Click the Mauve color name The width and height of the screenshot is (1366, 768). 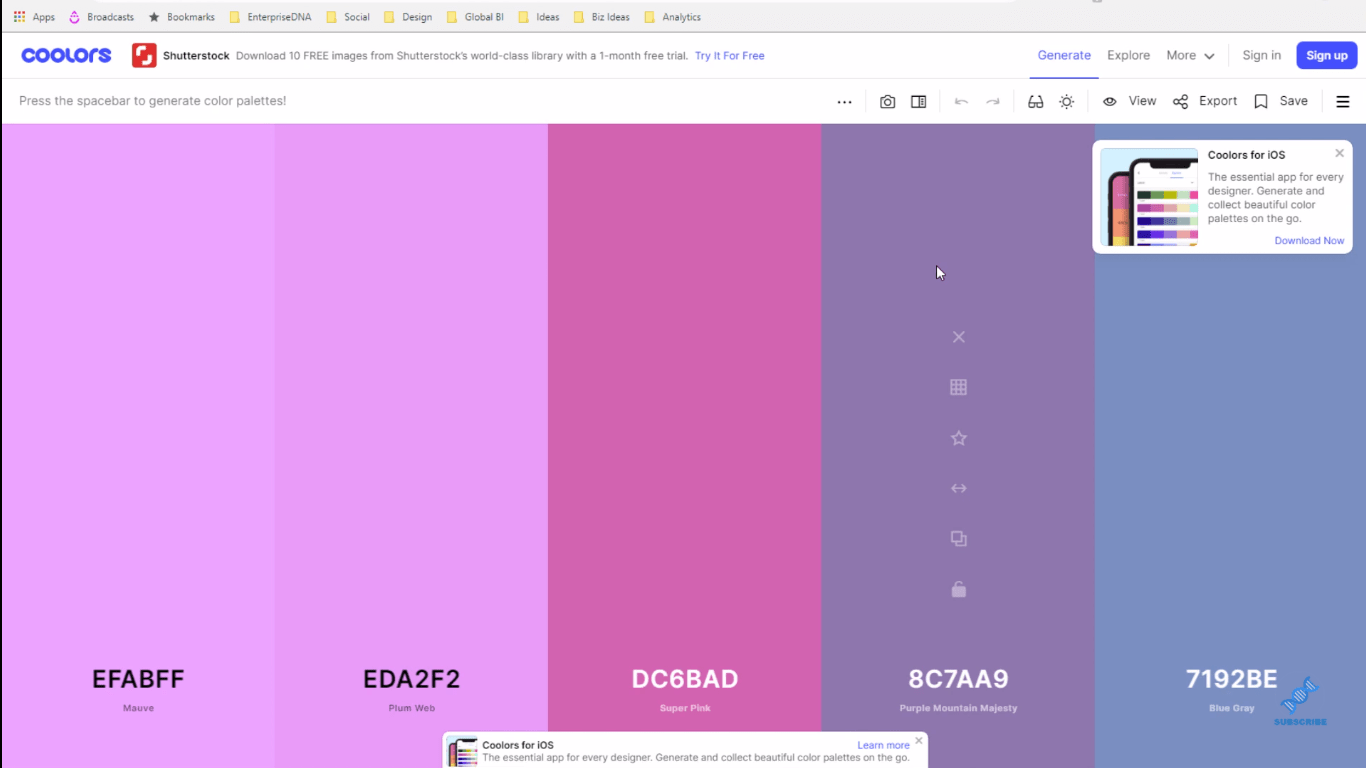click(x=138, y=708)
